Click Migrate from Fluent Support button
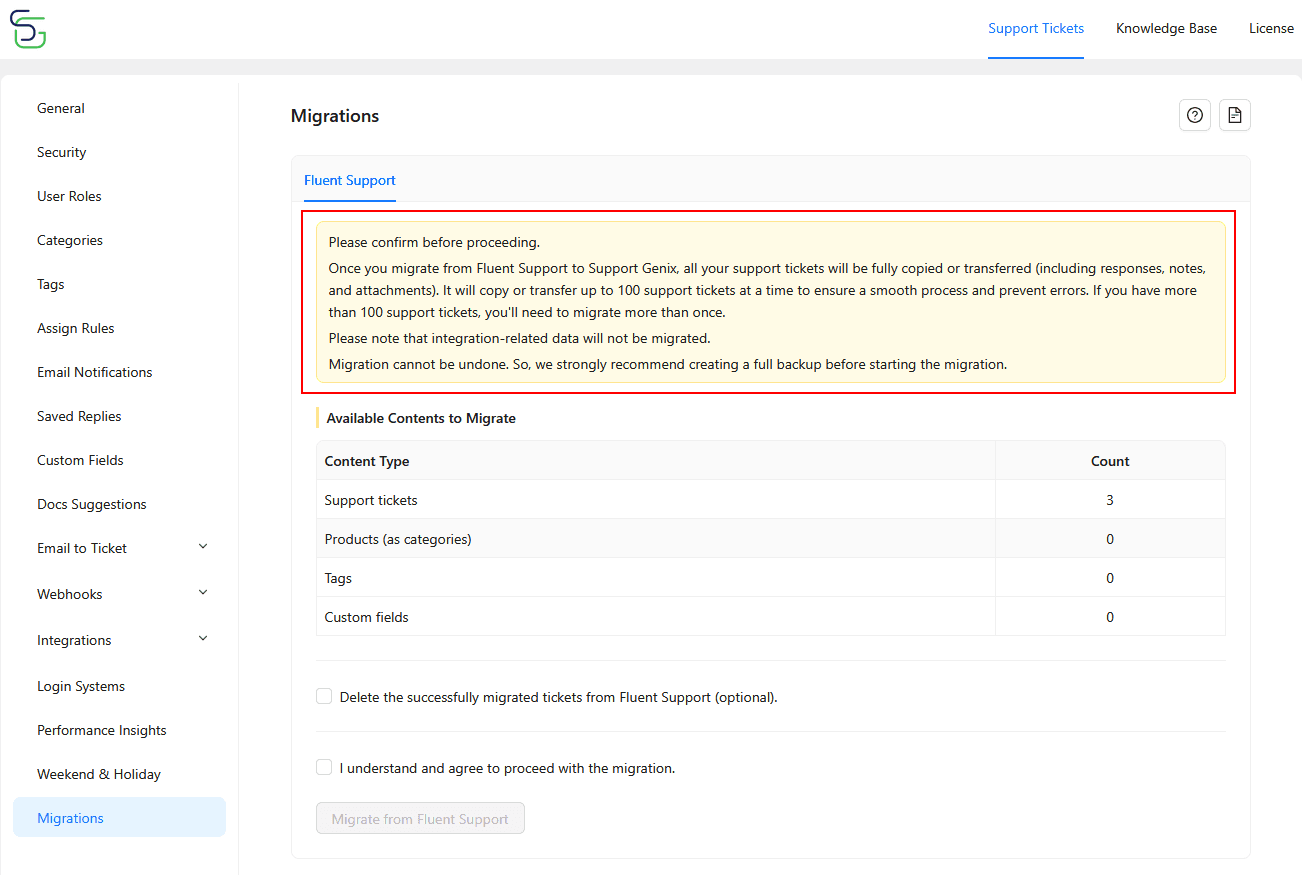This screenshot has width=1302, height=875. (x=420, y=818)
